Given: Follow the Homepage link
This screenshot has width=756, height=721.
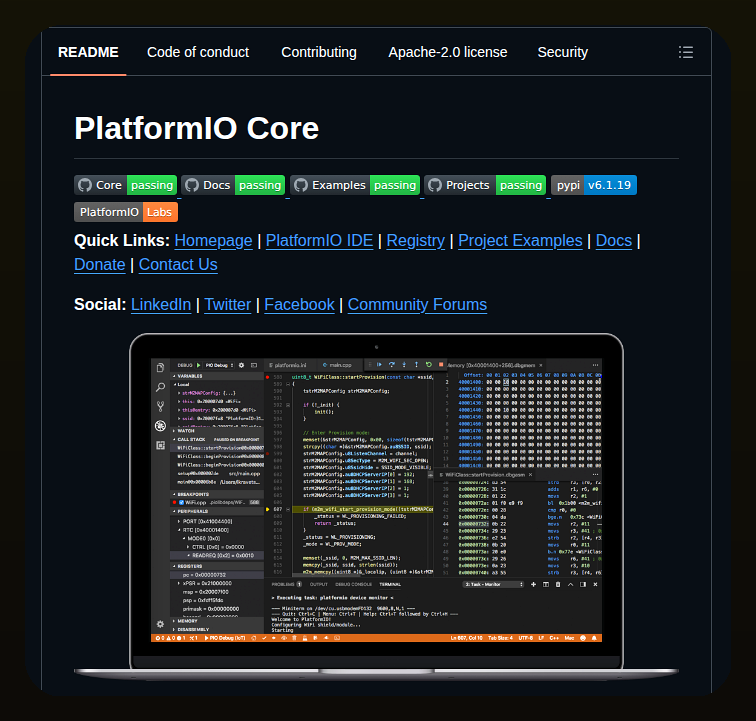Looking at the screenshot, I should click(x=213, y=241).
